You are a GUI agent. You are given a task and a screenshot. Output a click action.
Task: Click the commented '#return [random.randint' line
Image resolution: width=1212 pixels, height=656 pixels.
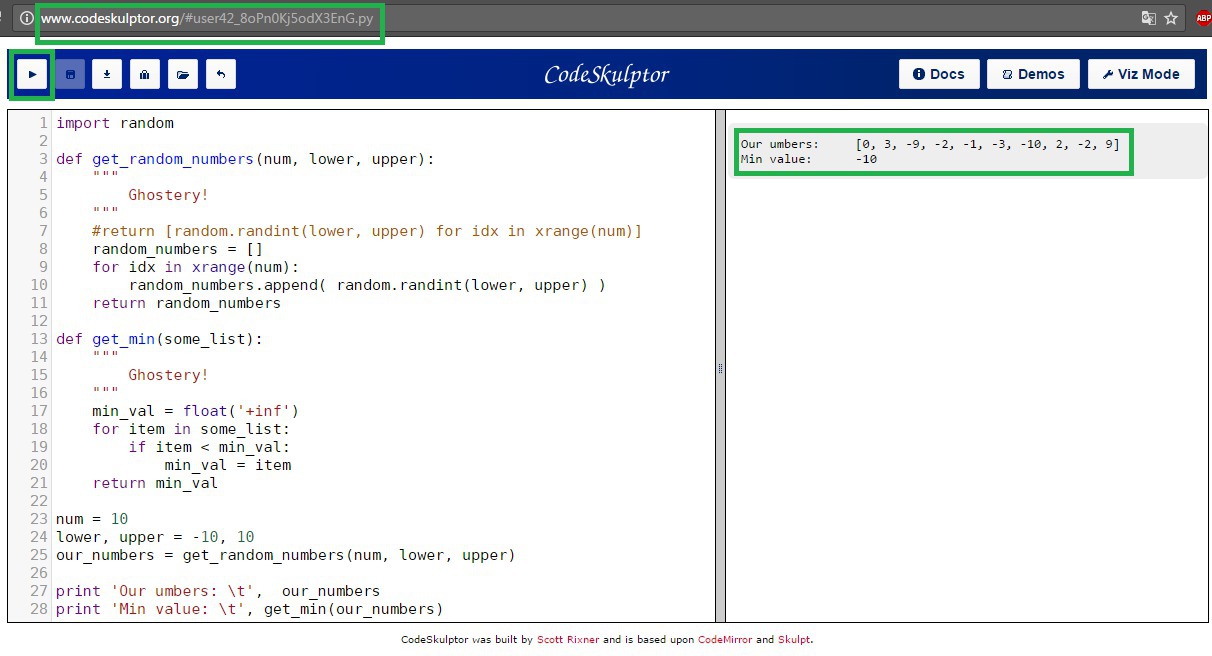point(367,231)
